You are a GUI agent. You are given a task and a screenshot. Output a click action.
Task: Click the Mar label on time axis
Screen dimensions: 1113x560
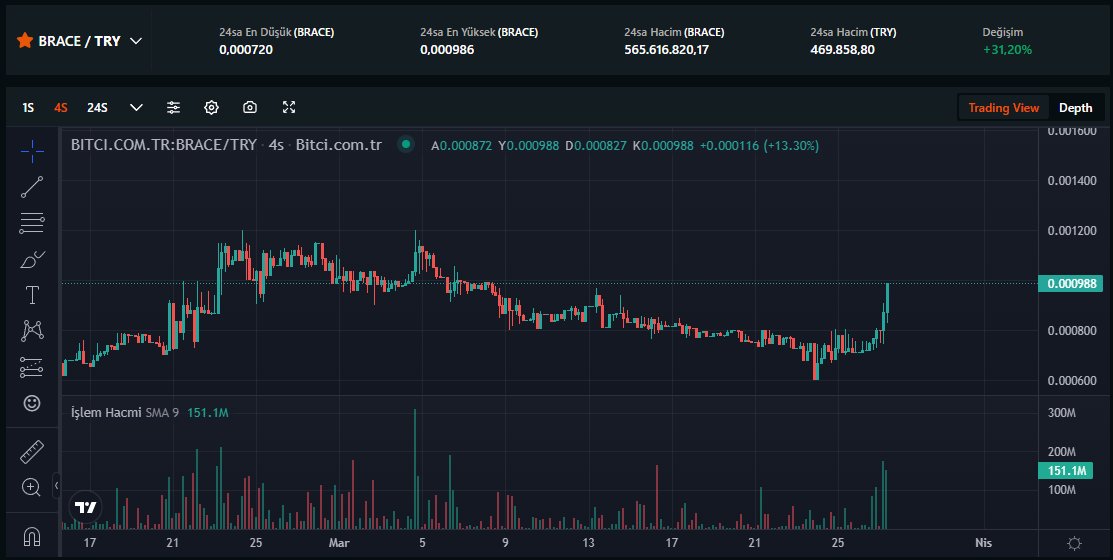[x=339, y=543]
